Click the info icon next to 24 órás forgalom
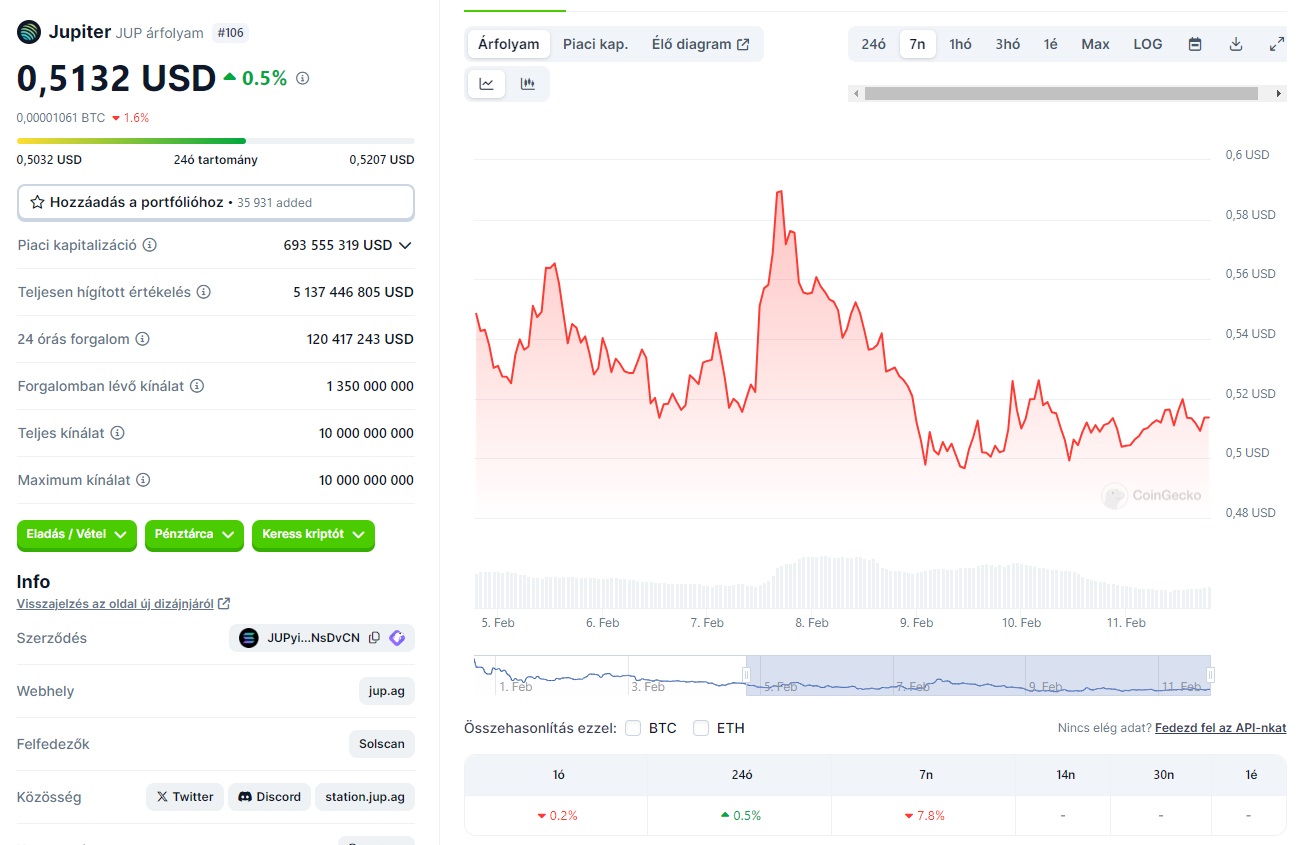Image resolution: width=1301 pixels, height=845 pixels. click(143, 339)
